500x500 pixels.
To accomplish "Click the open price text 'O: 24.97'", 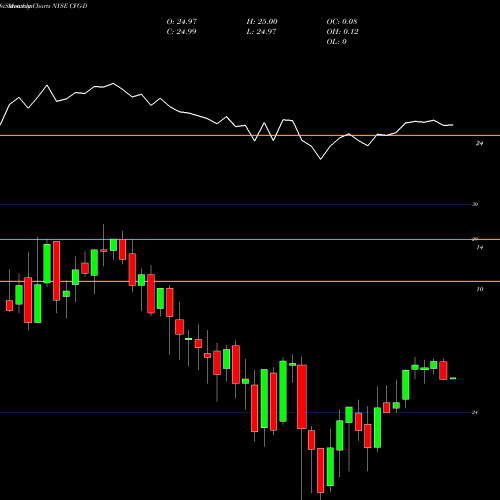I will 182,22.
